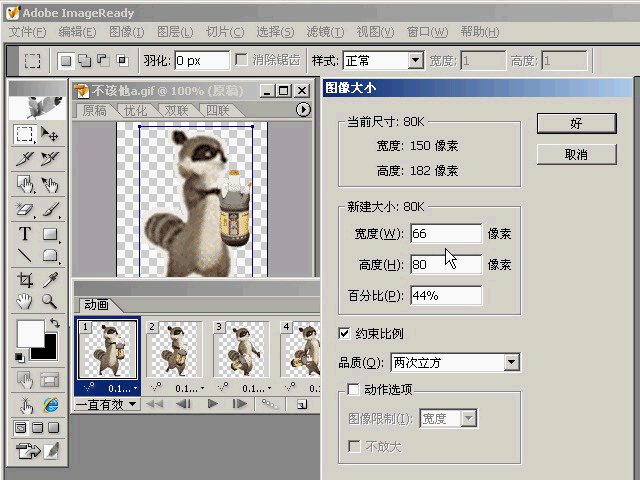Select the Hand tool
The width and height of the screenshot is (640, 480).
[x=24, y=301]
